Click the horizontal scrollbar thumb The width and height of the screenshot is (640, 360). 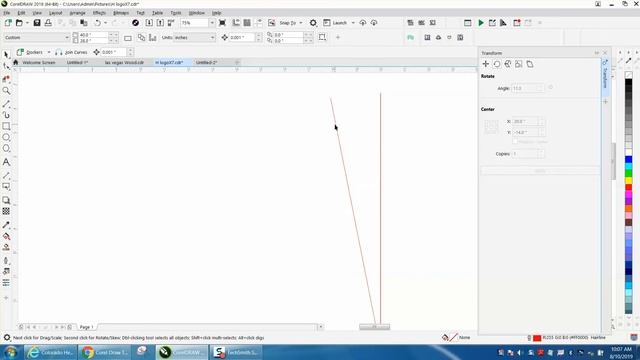[374, 327]
